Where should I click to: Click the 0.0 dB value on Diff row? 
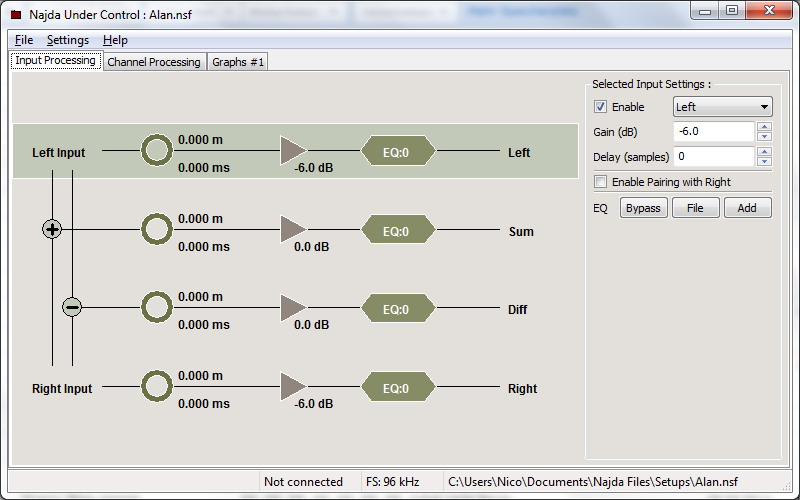point(311,325)
